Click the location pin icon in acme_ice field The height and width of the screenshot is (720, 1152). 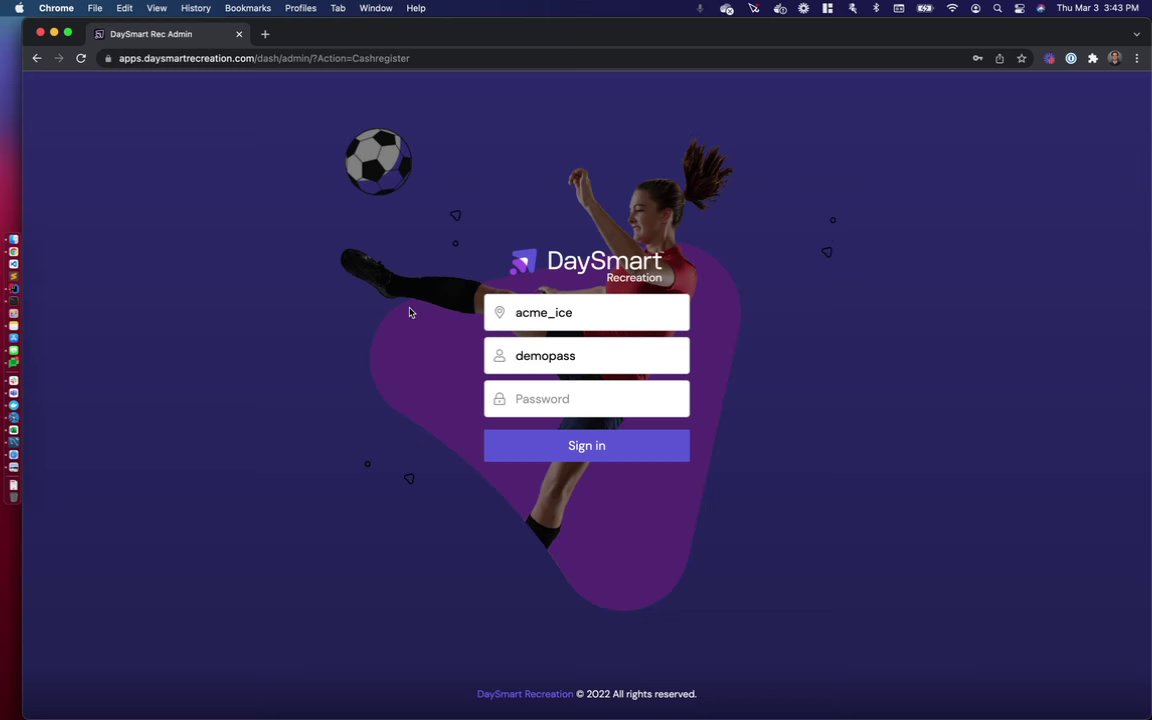[500, 312]
